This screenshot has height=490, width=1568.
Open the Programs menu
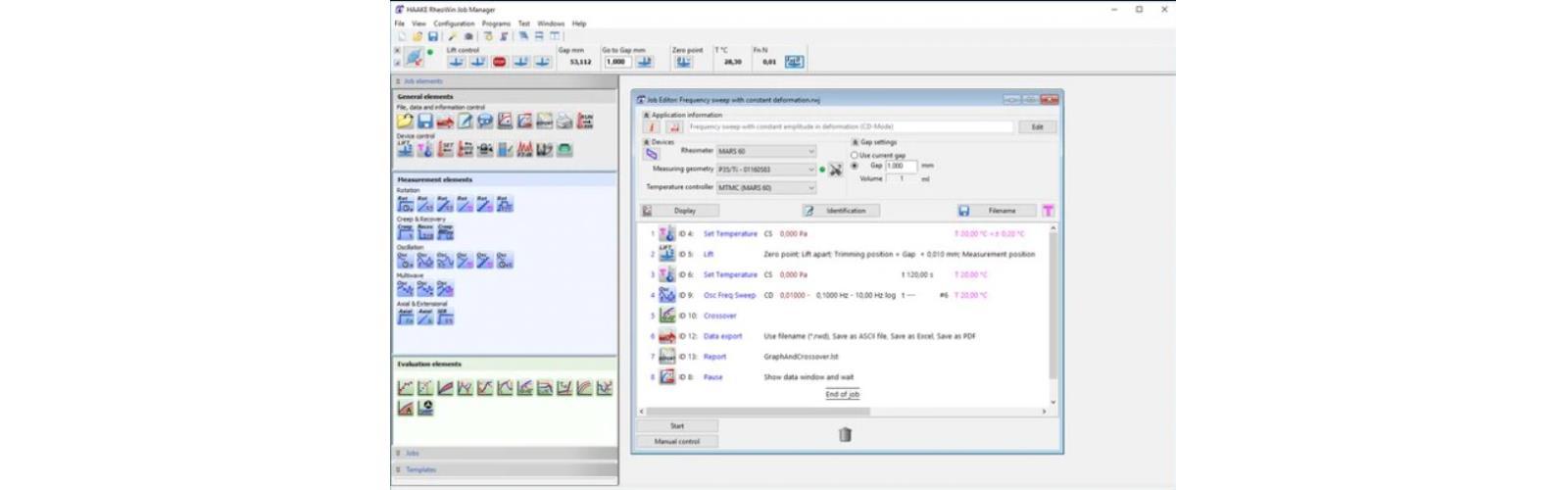pos(496,24)
